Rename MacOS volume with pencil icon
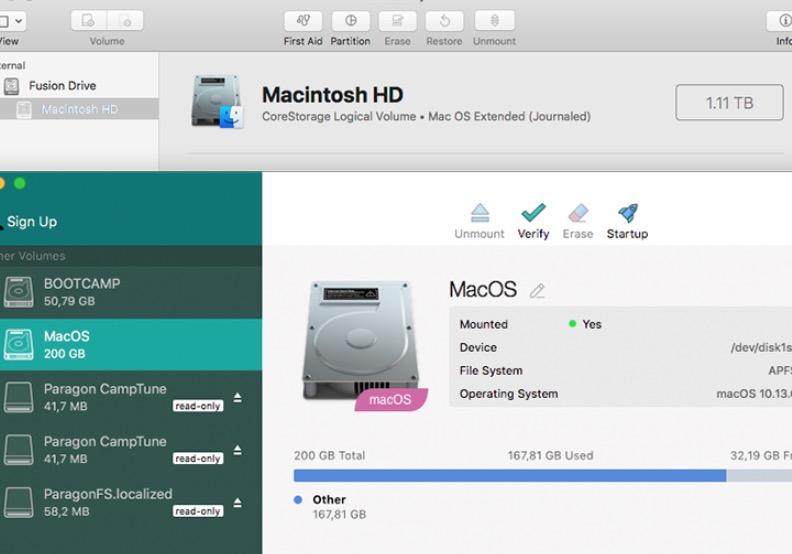Image resolution: width=792 pixels, height=554 pixels. pos(537,291)
